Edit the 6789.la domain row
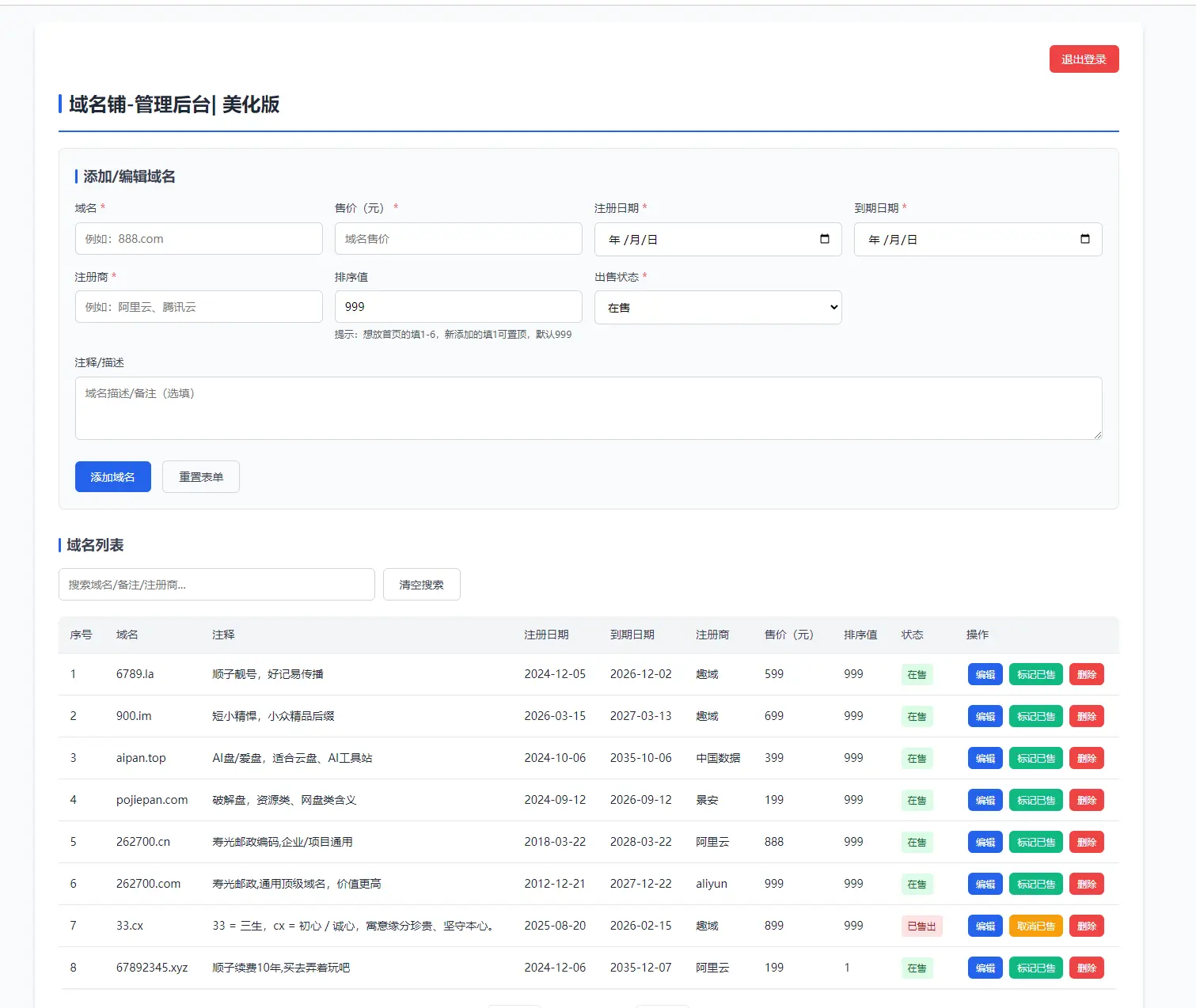This screenshot has width=1196, height=1008. [x=985, y=675]
